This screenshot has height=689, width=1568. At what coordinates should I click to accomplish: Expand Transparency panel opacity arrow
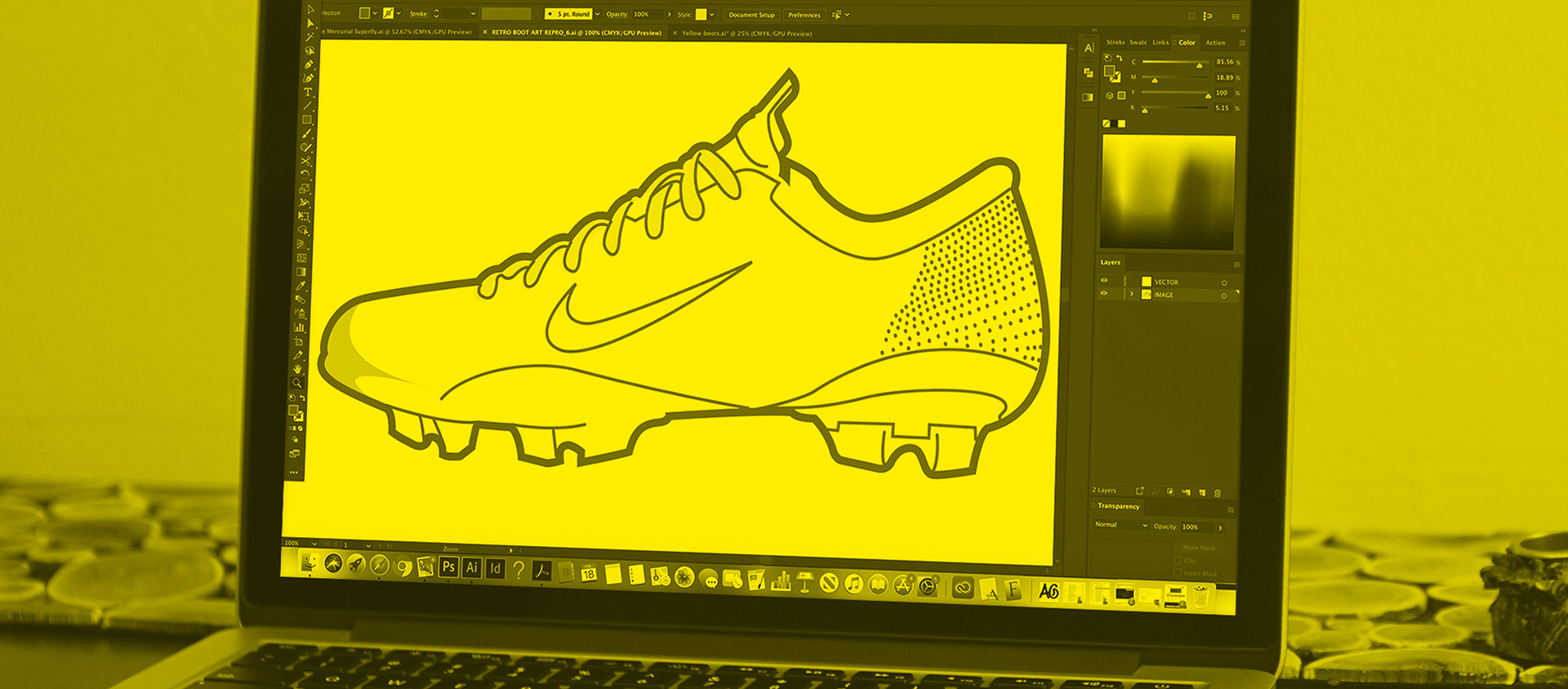click(1220, 528)
